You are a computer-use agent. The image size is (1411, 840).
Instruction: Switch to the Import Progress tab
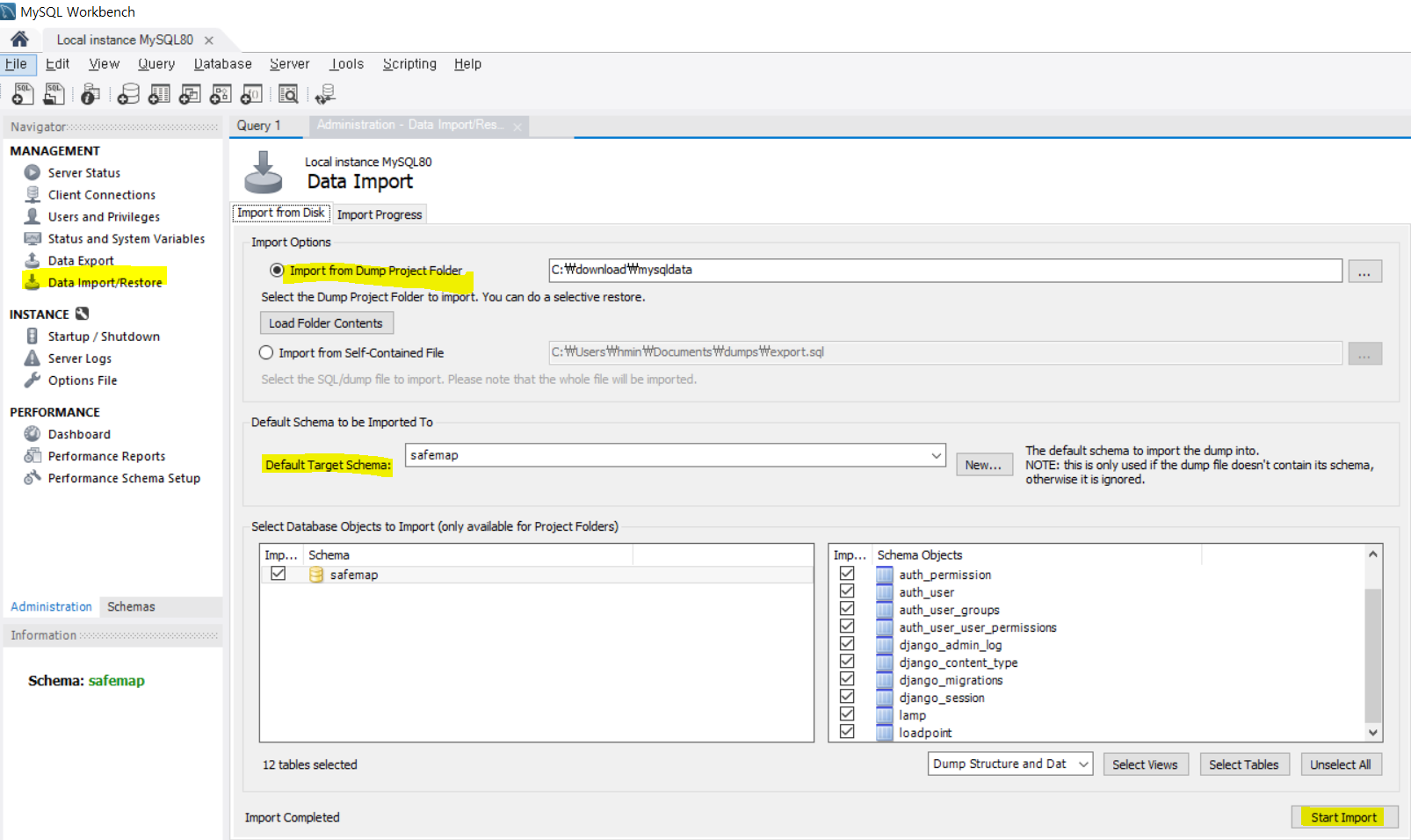click(x=380, y=214)
